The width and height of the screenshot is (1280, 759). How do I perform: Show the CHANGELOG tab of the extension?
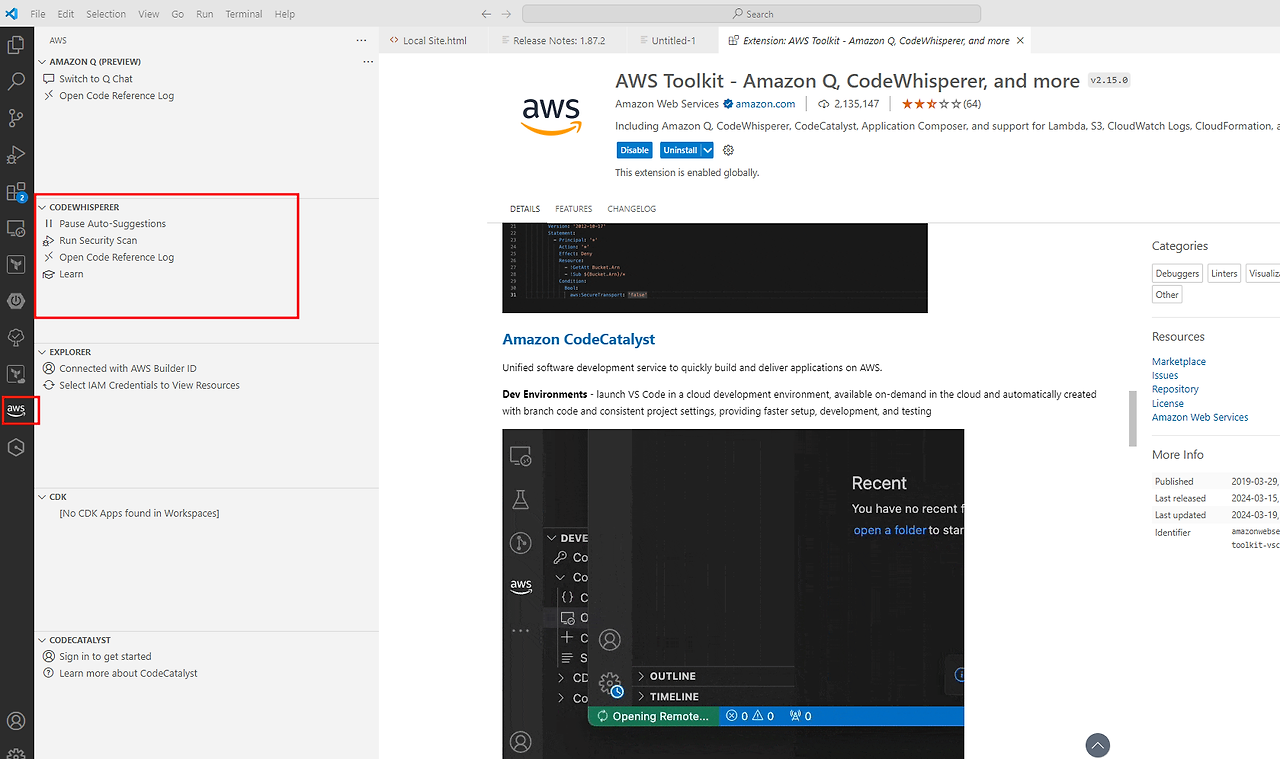click(632, 209)
